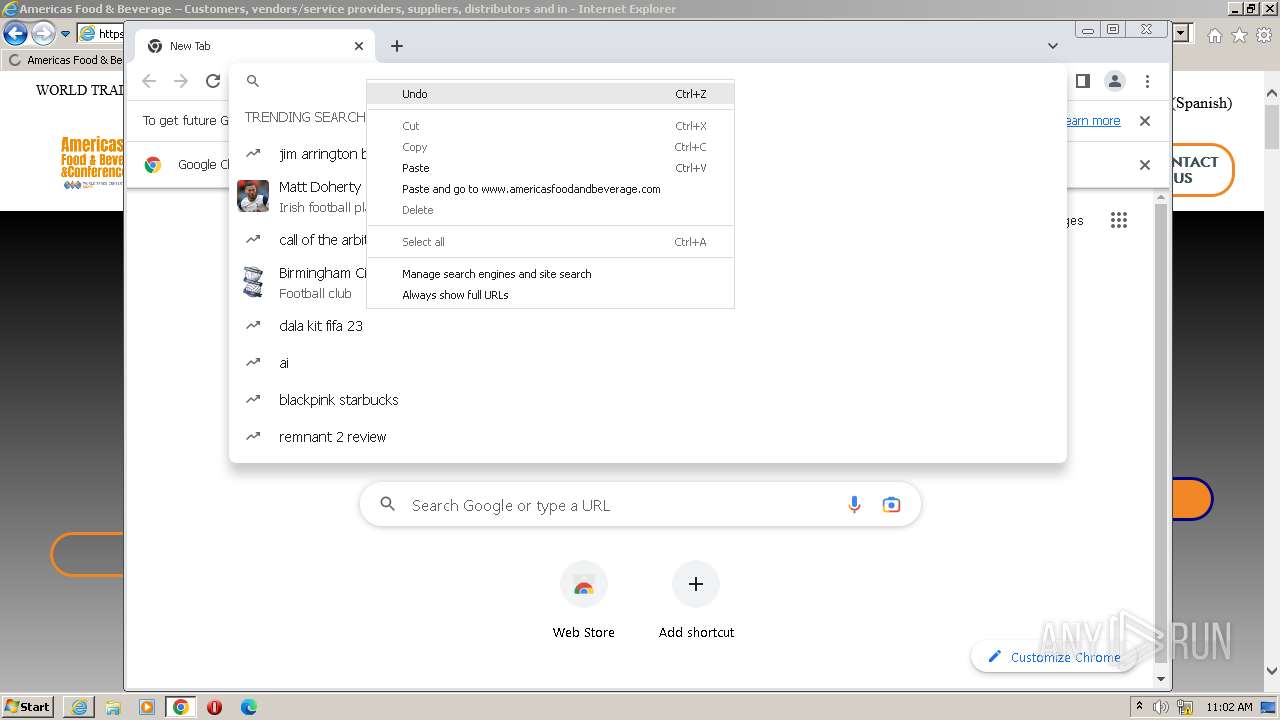Select 'blackpink starbucks' suggestion

pos(647,400)
